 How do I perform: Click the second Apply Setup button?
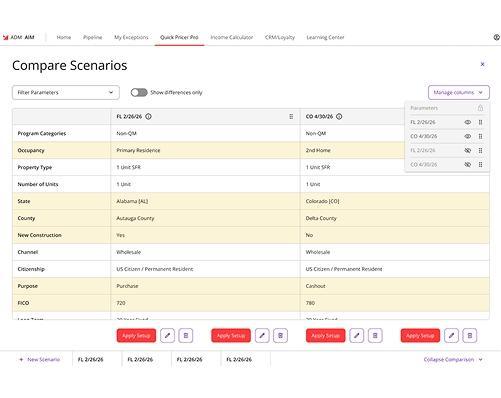pos(231,335)
